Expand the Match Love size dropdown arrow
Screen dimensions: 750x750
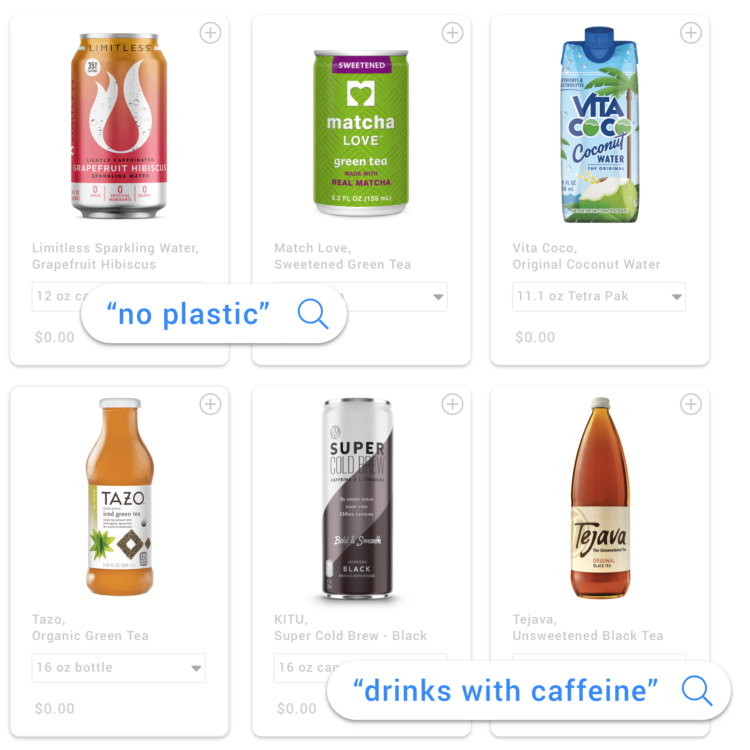coord(438,297)
